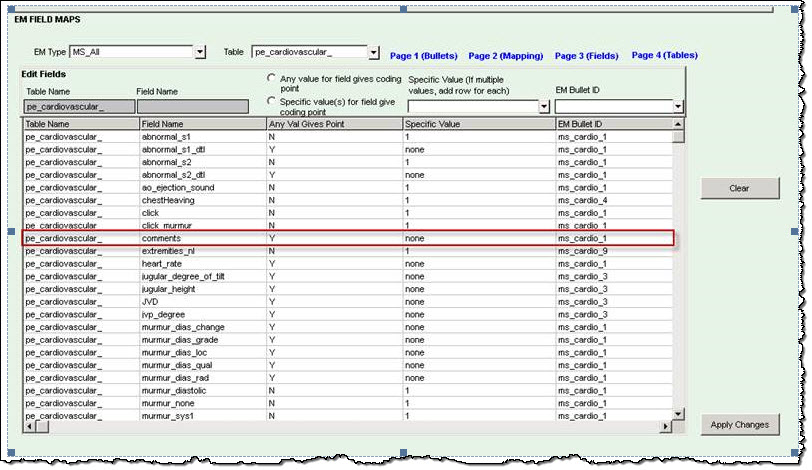Select 'Specific value(s) for field give coding point' radio
812x470 pixels.
click(x=271, y=101)
